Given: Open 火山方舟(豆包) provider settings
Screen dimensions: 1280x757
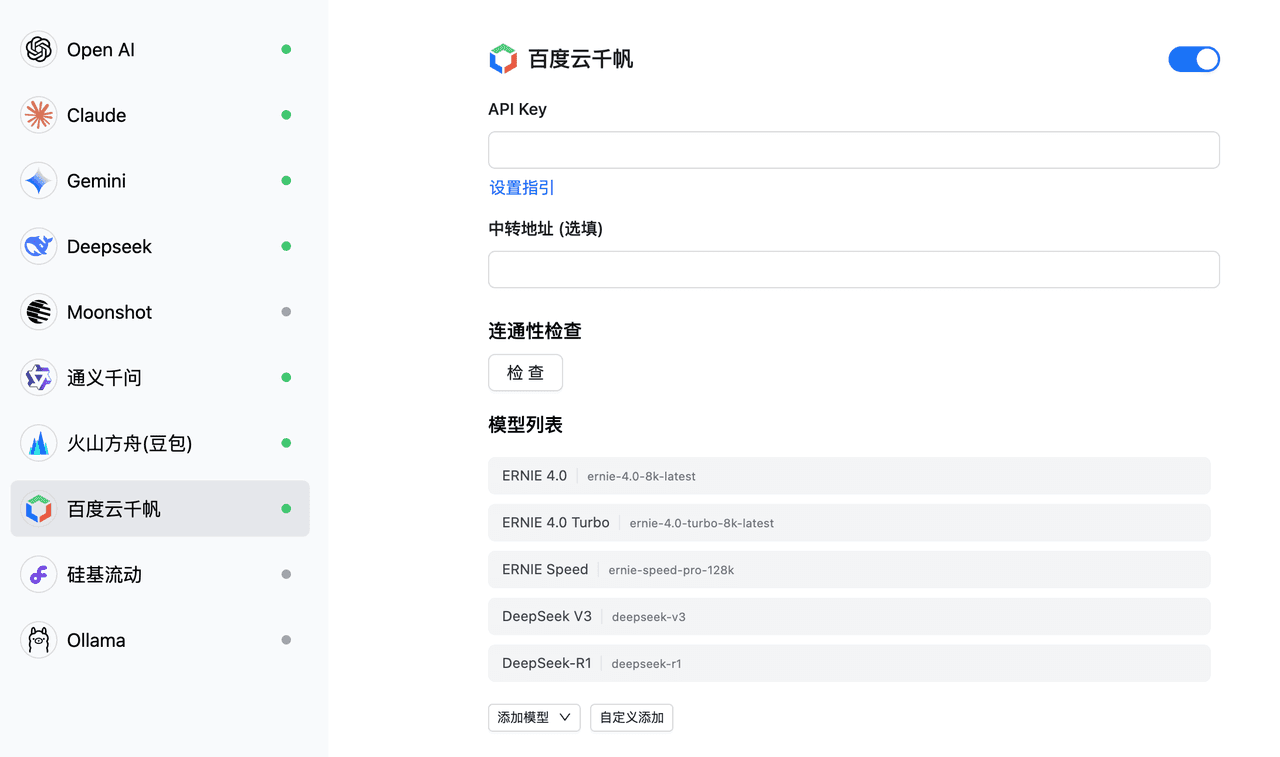Looking at the screenshot, I should (160, 443).
